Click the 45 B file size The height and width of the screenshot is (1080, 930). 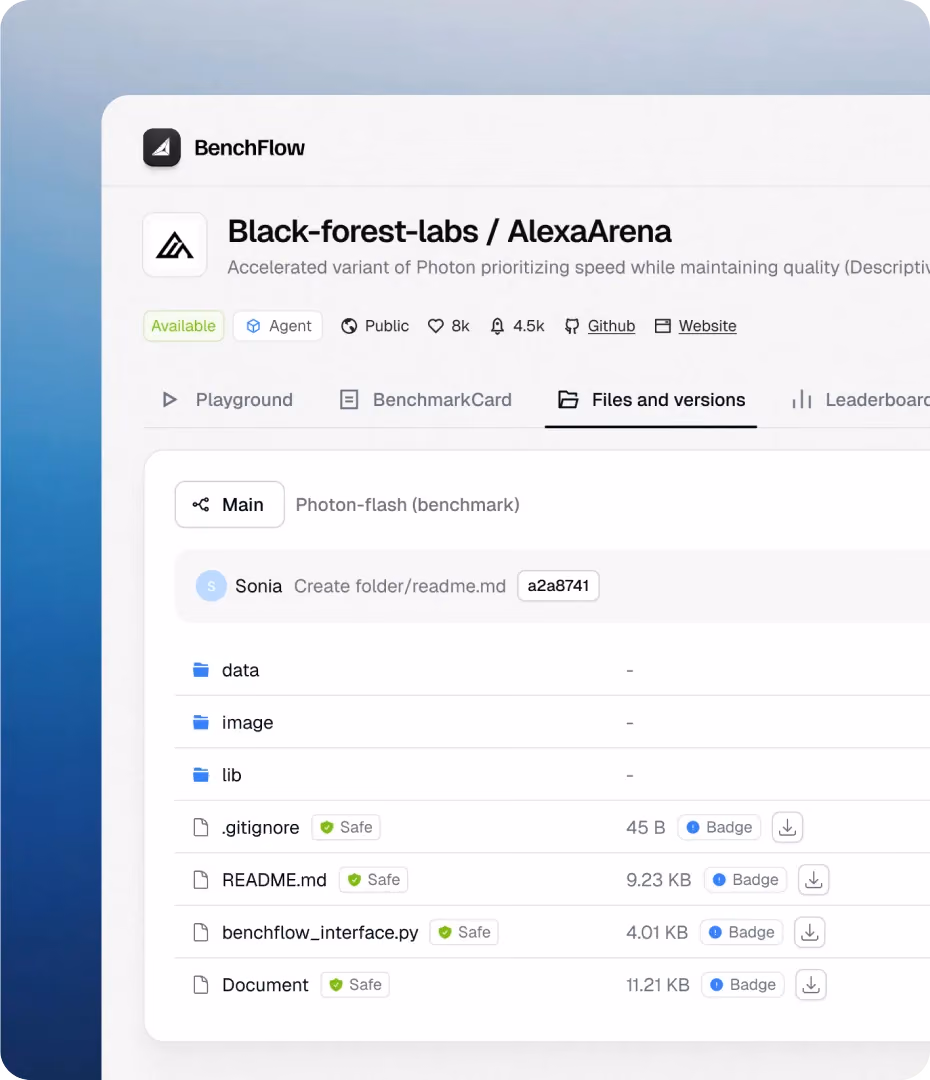pos(645,827)
